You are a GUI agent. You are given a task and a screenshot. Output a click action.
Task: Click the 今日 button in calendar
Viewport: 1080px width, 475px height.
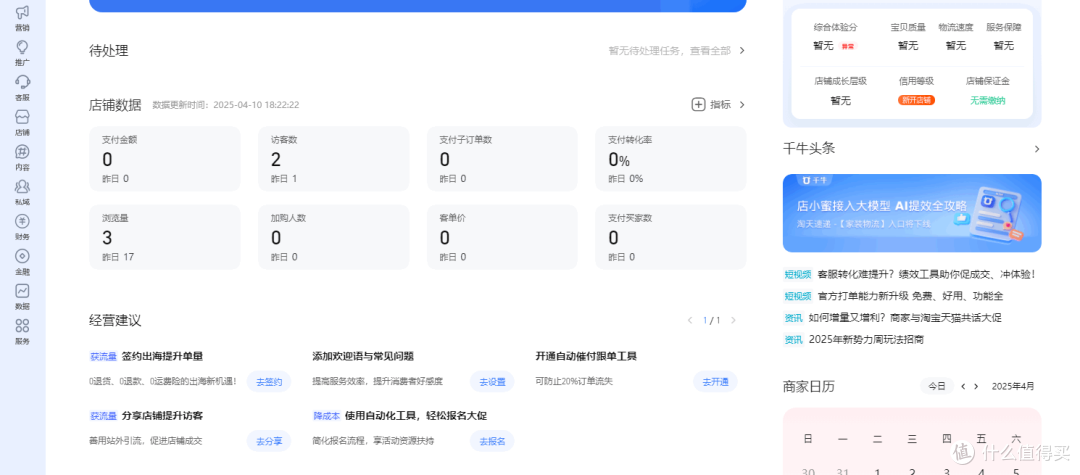(937, 386)
